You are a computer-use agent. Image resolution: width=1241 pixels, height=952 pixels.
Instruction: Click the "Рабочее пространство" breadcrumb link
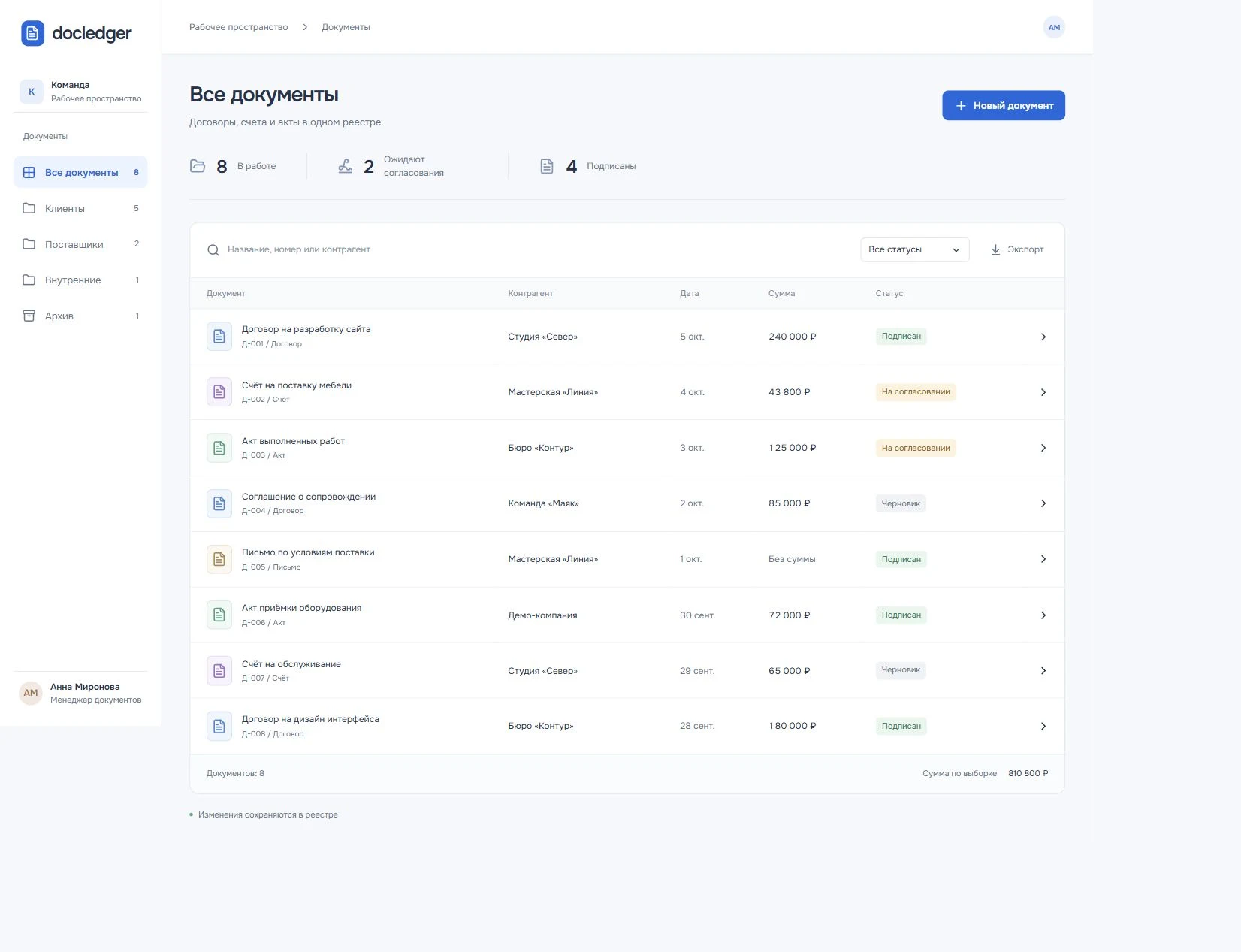click(x=238, y=27)
